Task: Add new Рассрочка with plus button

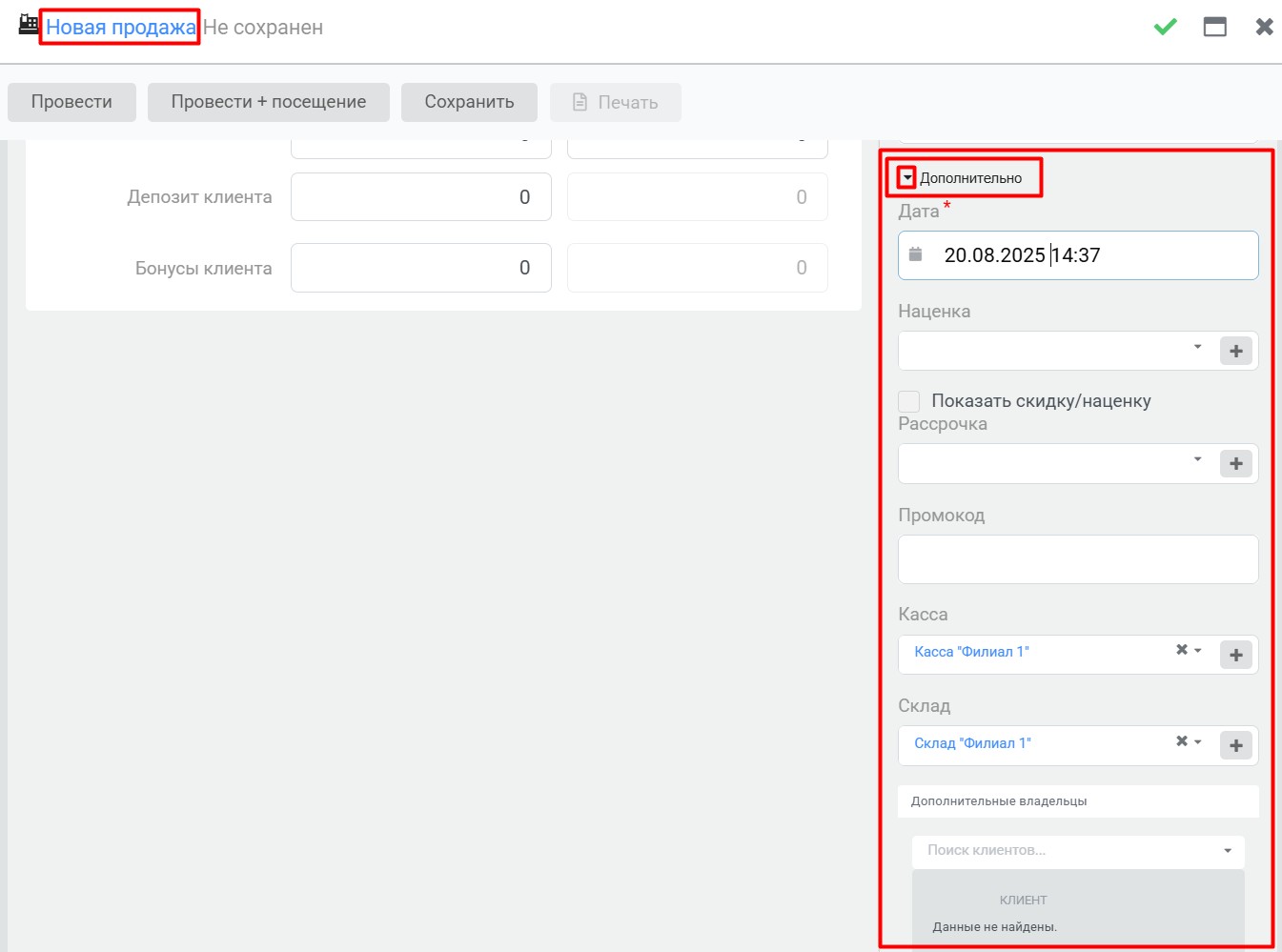Action: click(1236, 463)
